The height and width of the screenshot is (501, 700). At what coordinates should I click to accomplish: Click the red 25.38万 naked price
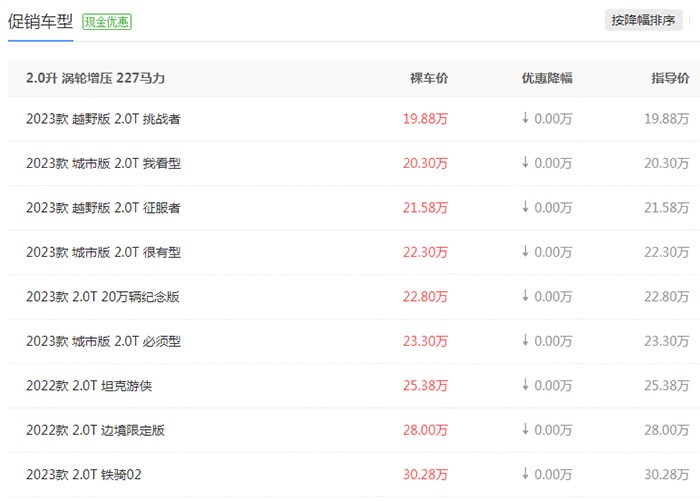coord(425,385)
